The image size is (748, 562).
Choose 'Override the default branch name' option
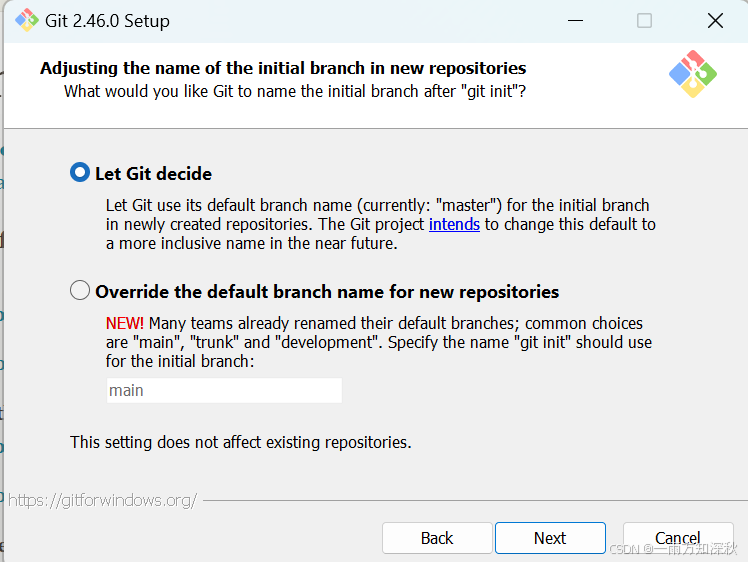[80, 290]
